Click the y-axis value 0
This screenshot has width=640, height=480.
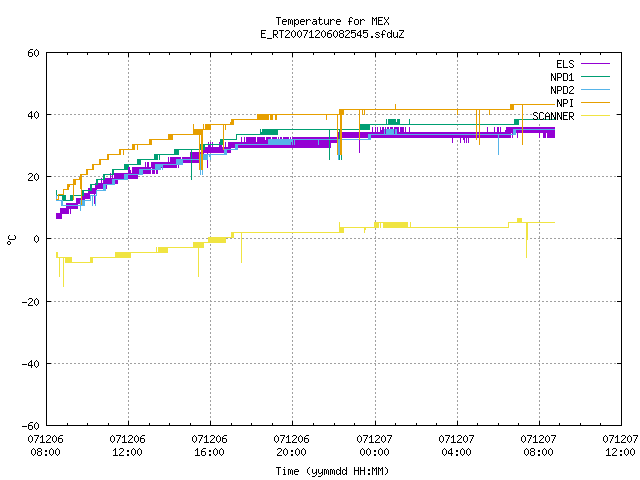[x=37, y=239]
